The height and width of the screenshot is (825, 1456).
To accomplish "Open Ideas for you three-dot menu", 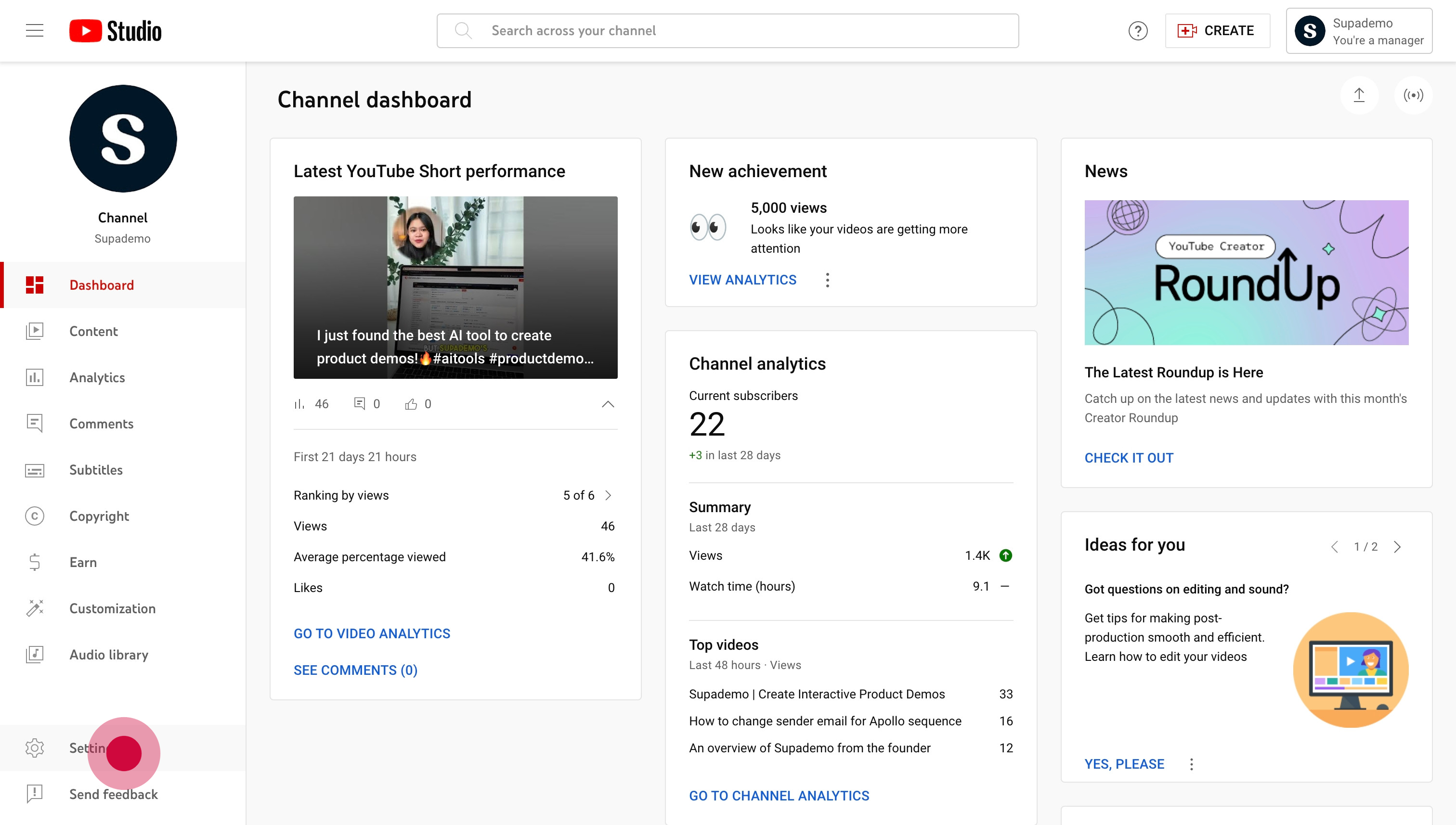I will point(1191,764).
